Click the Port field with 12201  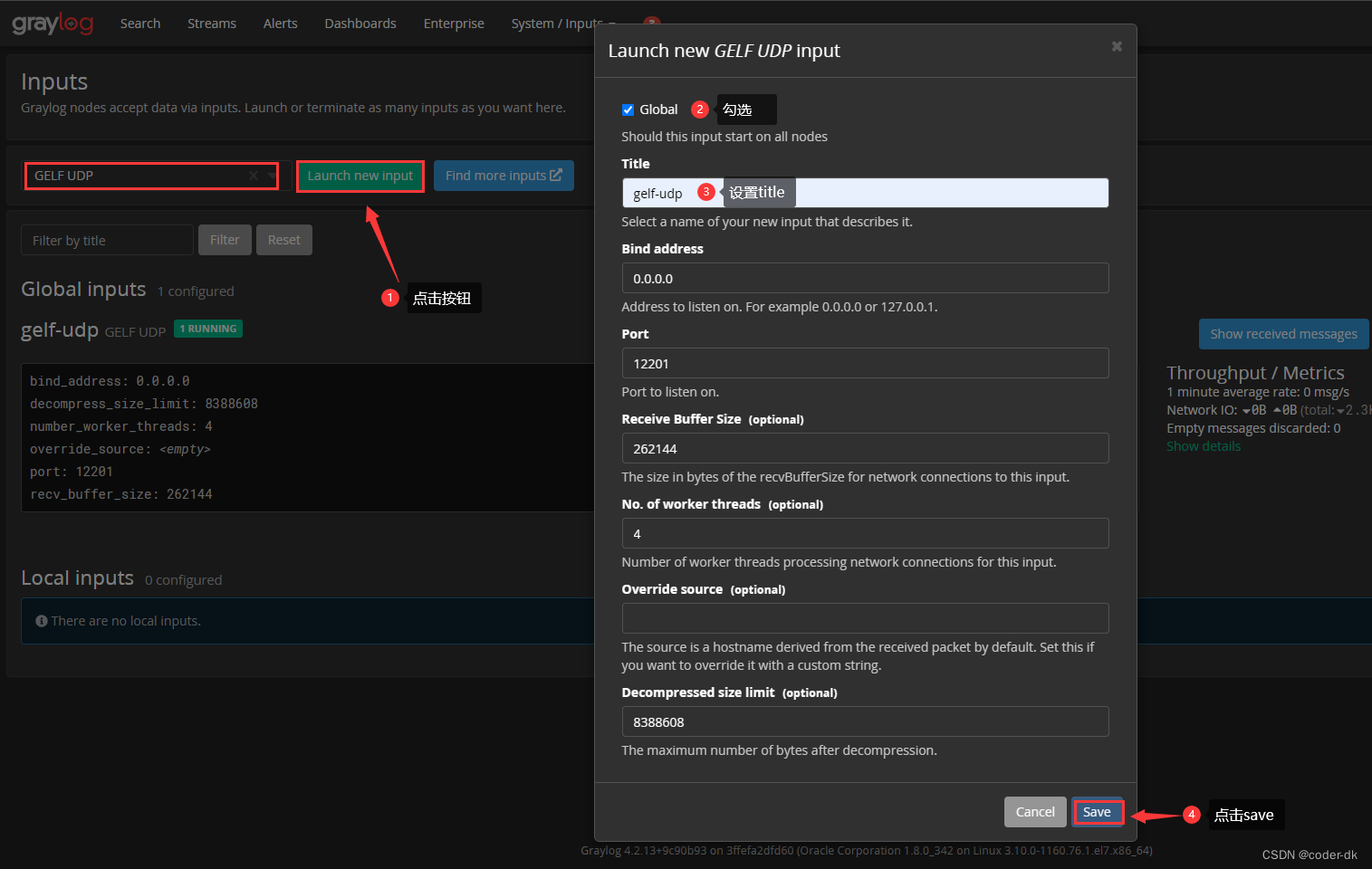865,363
